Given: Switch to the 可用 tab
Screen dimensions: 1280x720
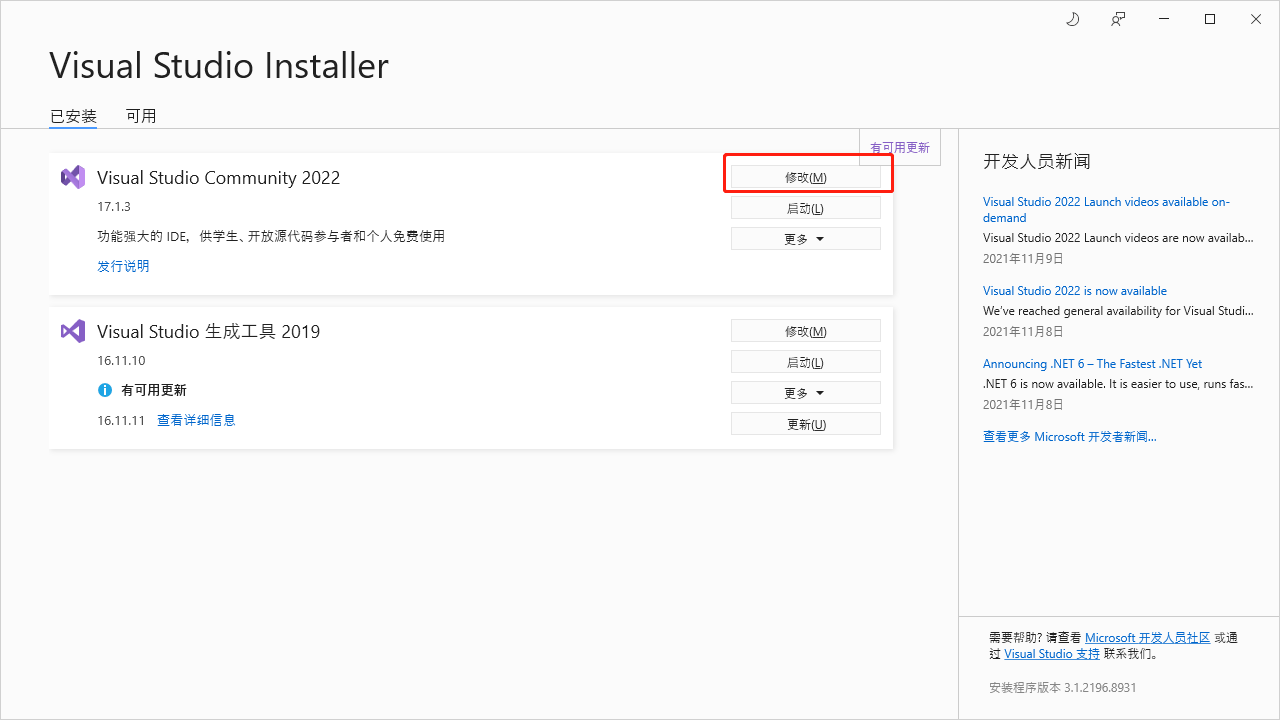Looking at the screenshot, I should 141,116.
